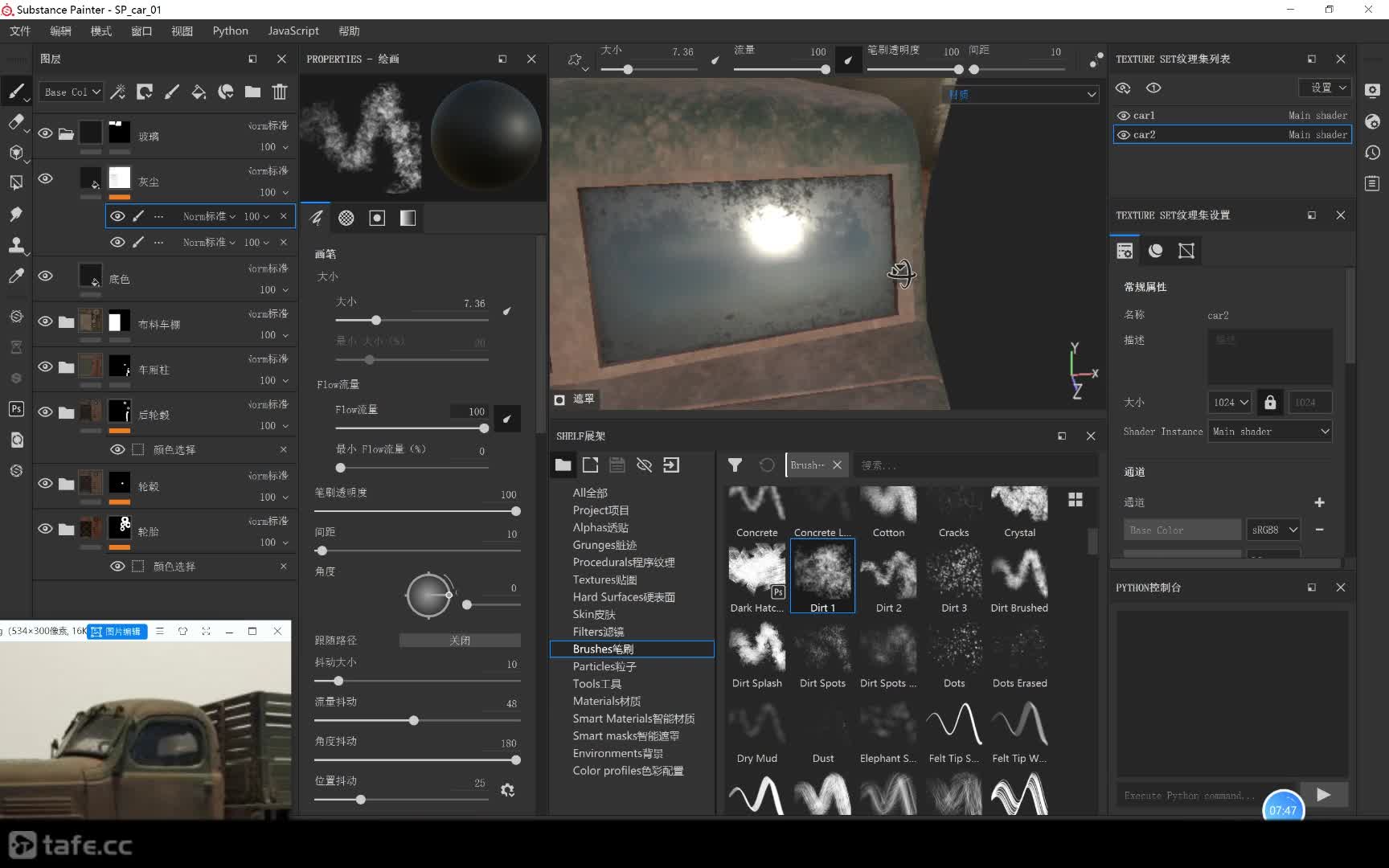Select the Projection tool in left toolbar
The height and width of the screenshot is (868, 1389).
(15, 152)
